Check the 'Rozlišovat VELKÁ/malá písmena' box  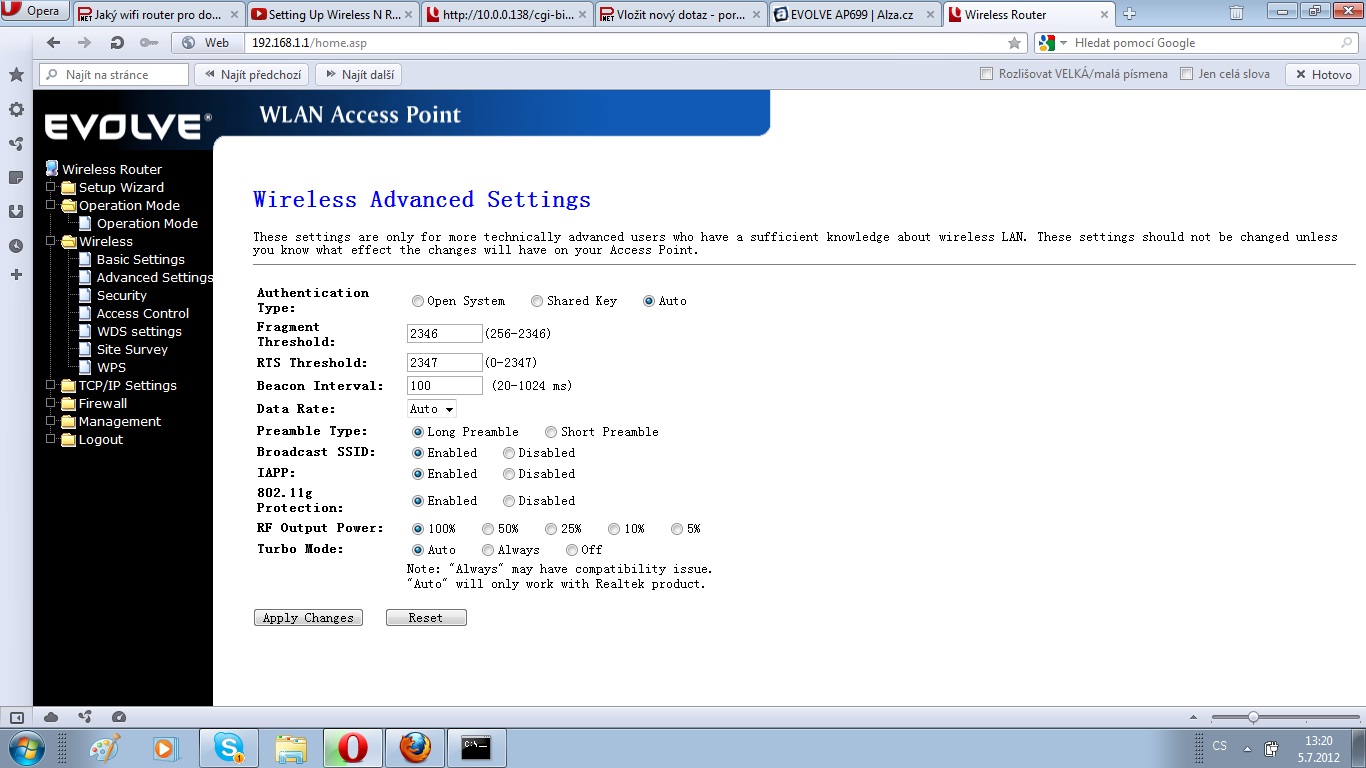[987, 74]
